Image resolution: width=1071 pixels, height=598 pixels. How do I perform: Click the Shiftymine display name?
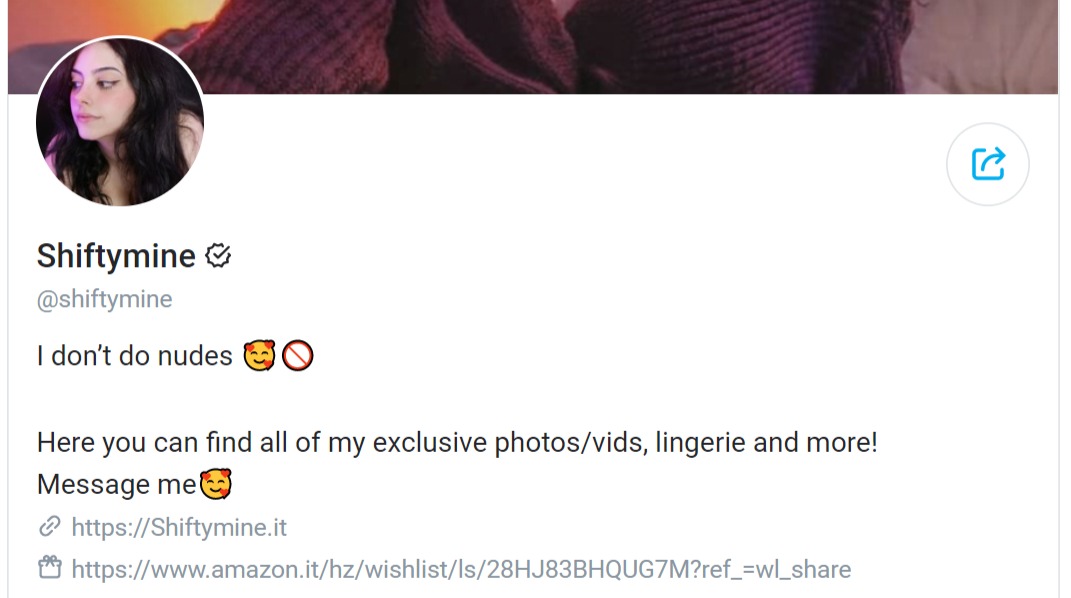[x=116, y=257]
